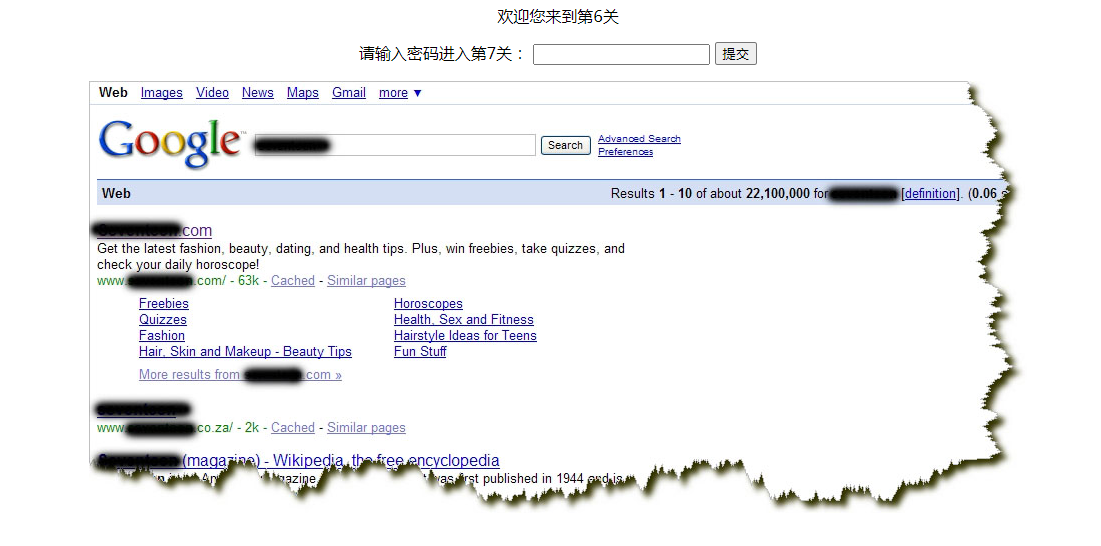
Task: Open the Fun Stuff sitelink
Action: 420,352
